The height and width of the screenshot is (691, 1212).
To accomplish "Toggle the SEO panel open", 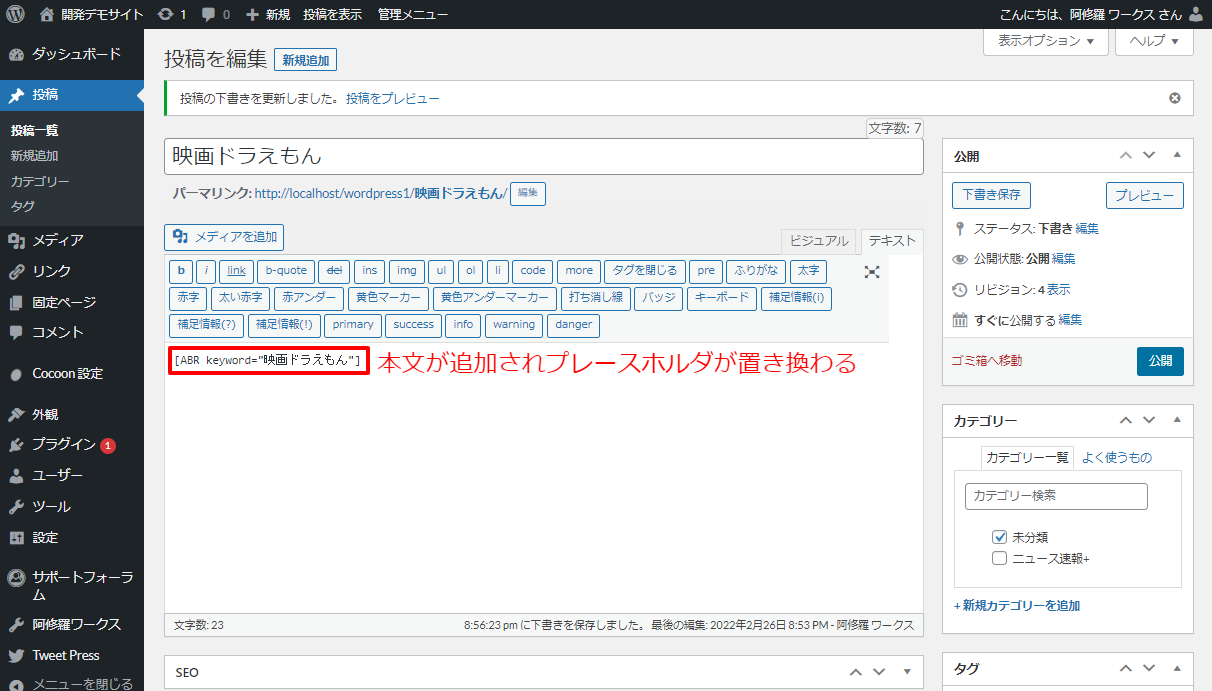I will 907,672.
